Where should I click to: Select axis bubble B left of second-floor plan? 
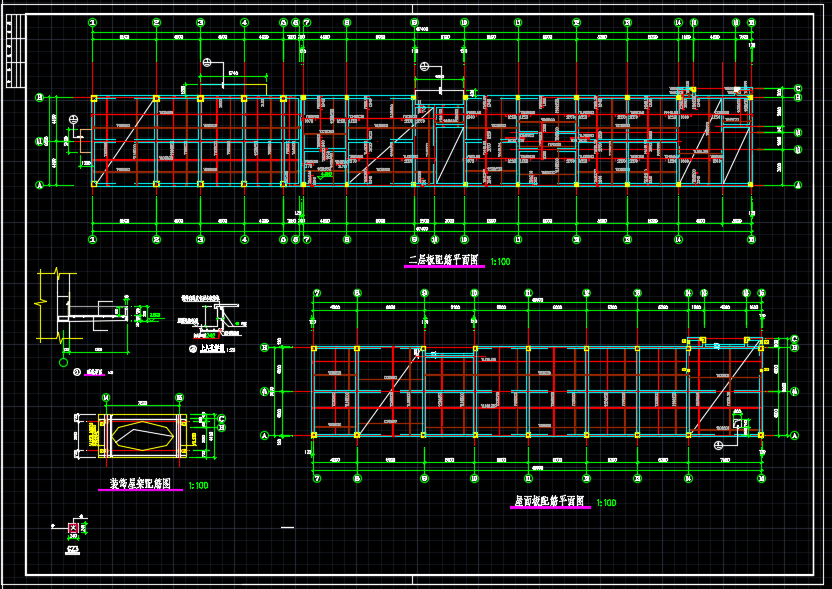[39, 98]
